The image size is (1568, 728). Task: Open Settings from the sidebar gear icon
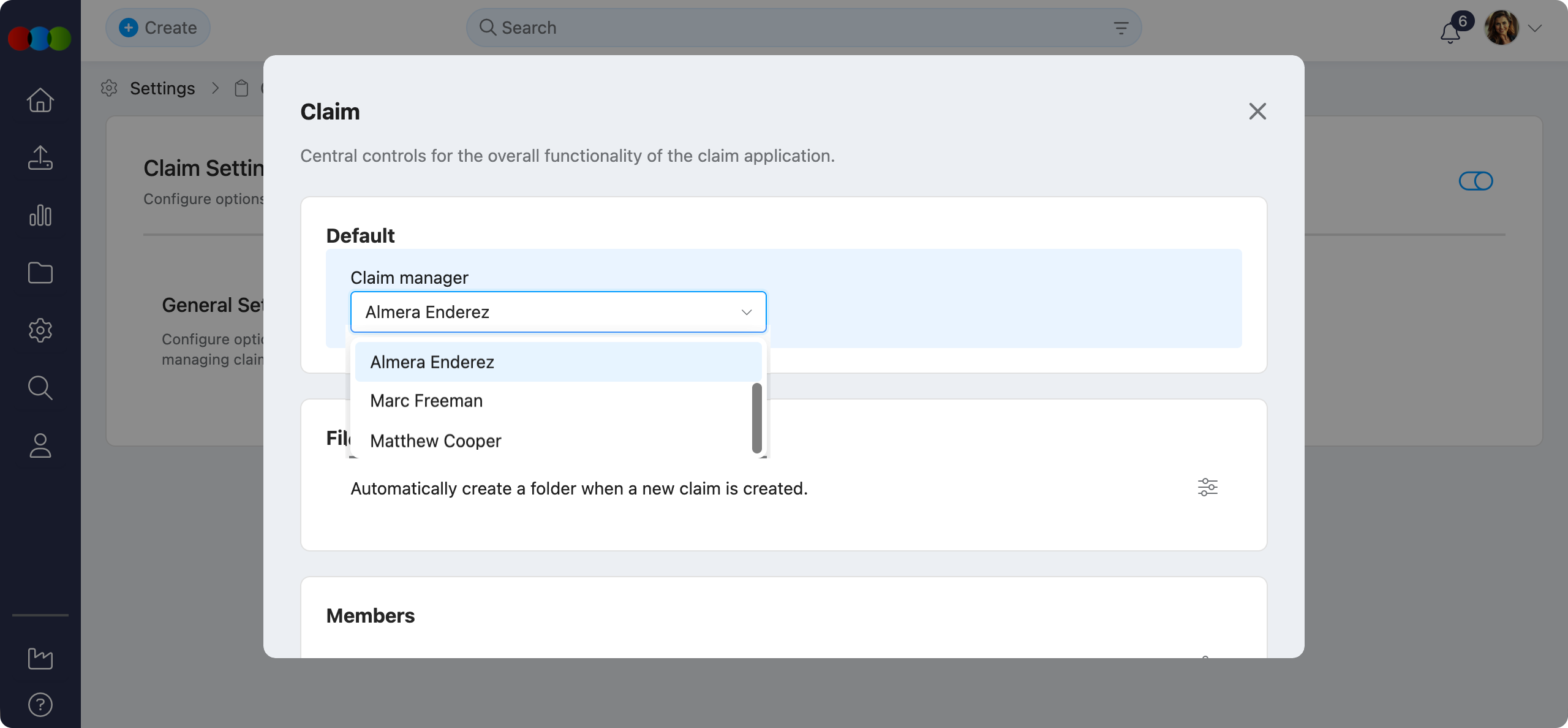[40, 330]
